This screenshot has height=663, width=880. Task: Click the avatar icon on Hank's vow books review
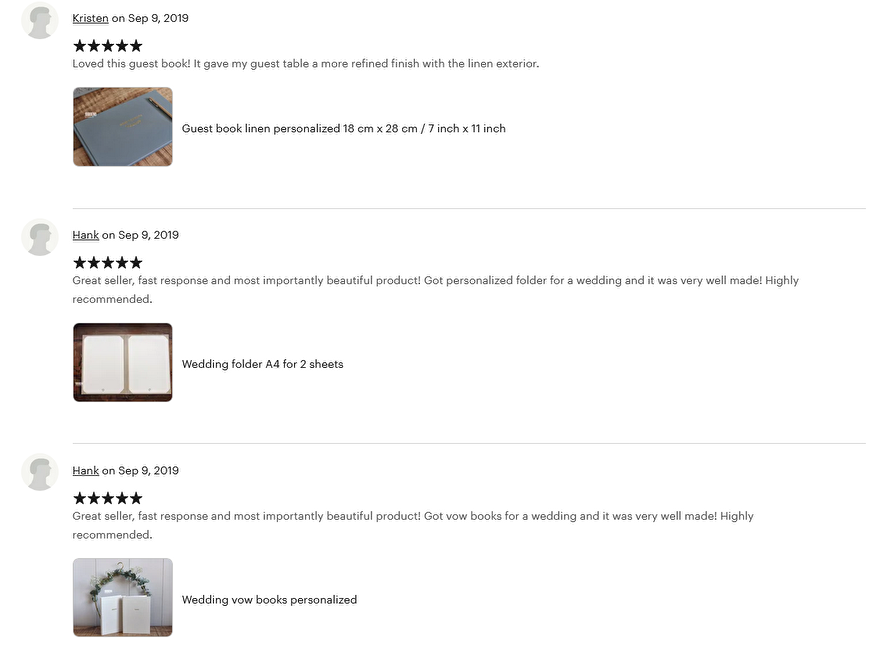click(x=40, y=472)
